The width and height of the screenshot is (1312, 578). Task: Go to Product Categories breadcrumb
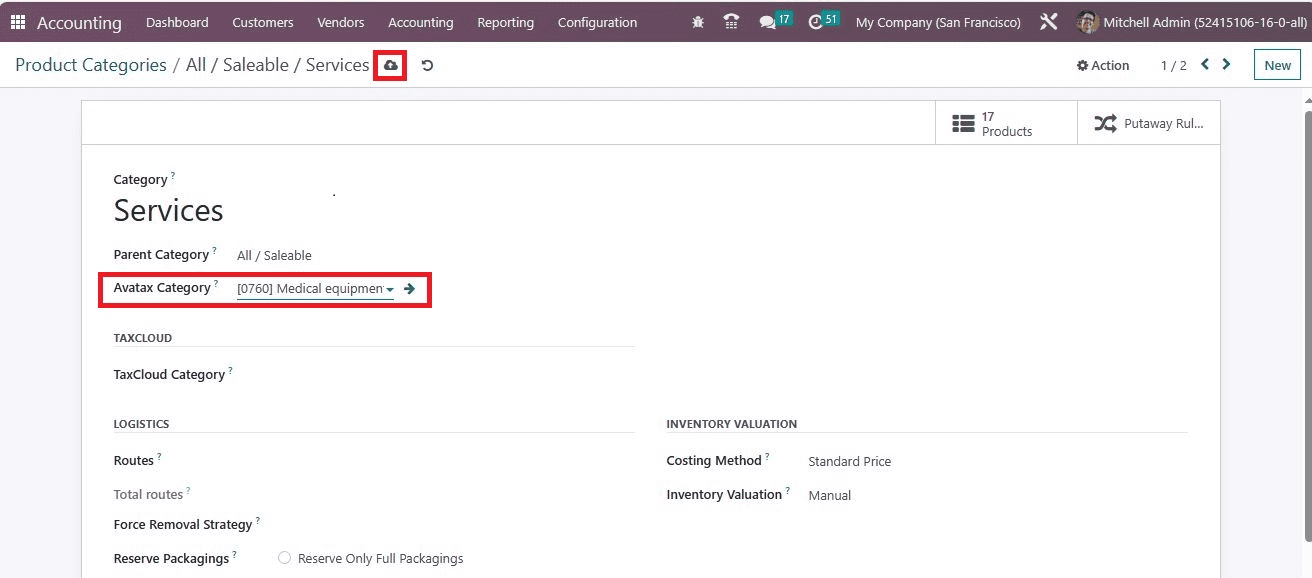coord(91,65)
